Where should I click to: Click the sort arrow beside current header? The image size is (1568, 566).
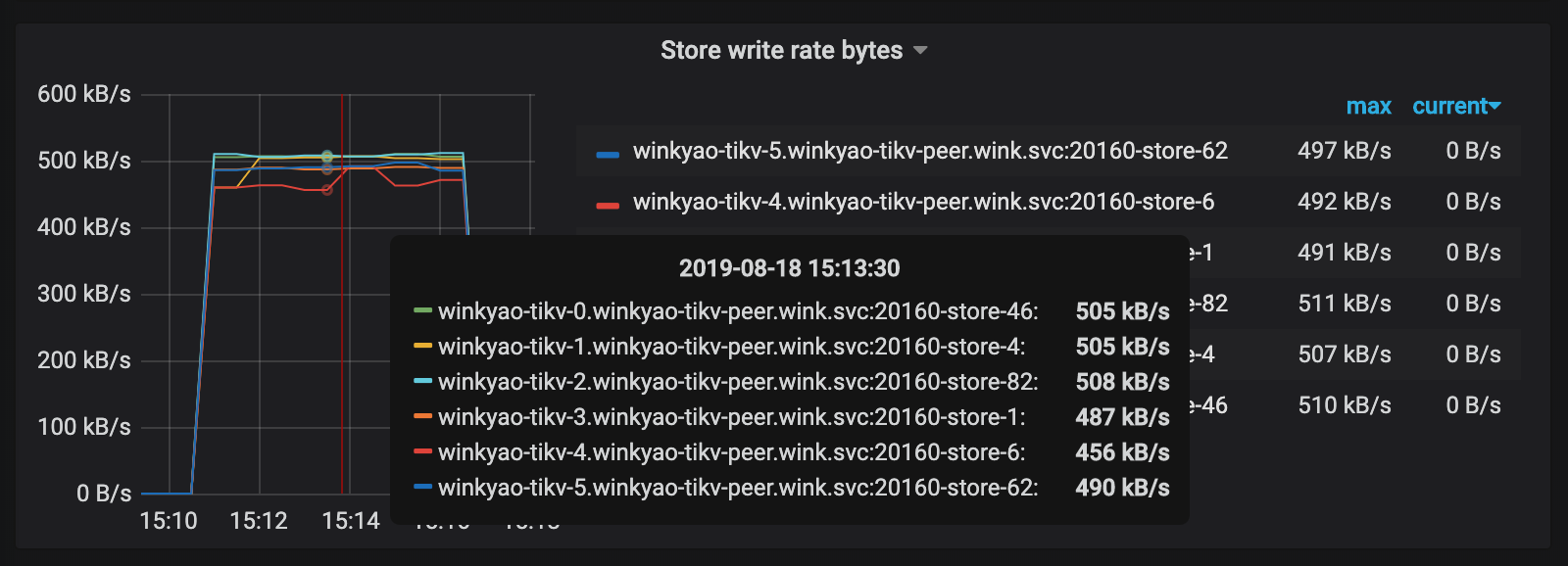pyautogui.click(x=1494, y=106)
